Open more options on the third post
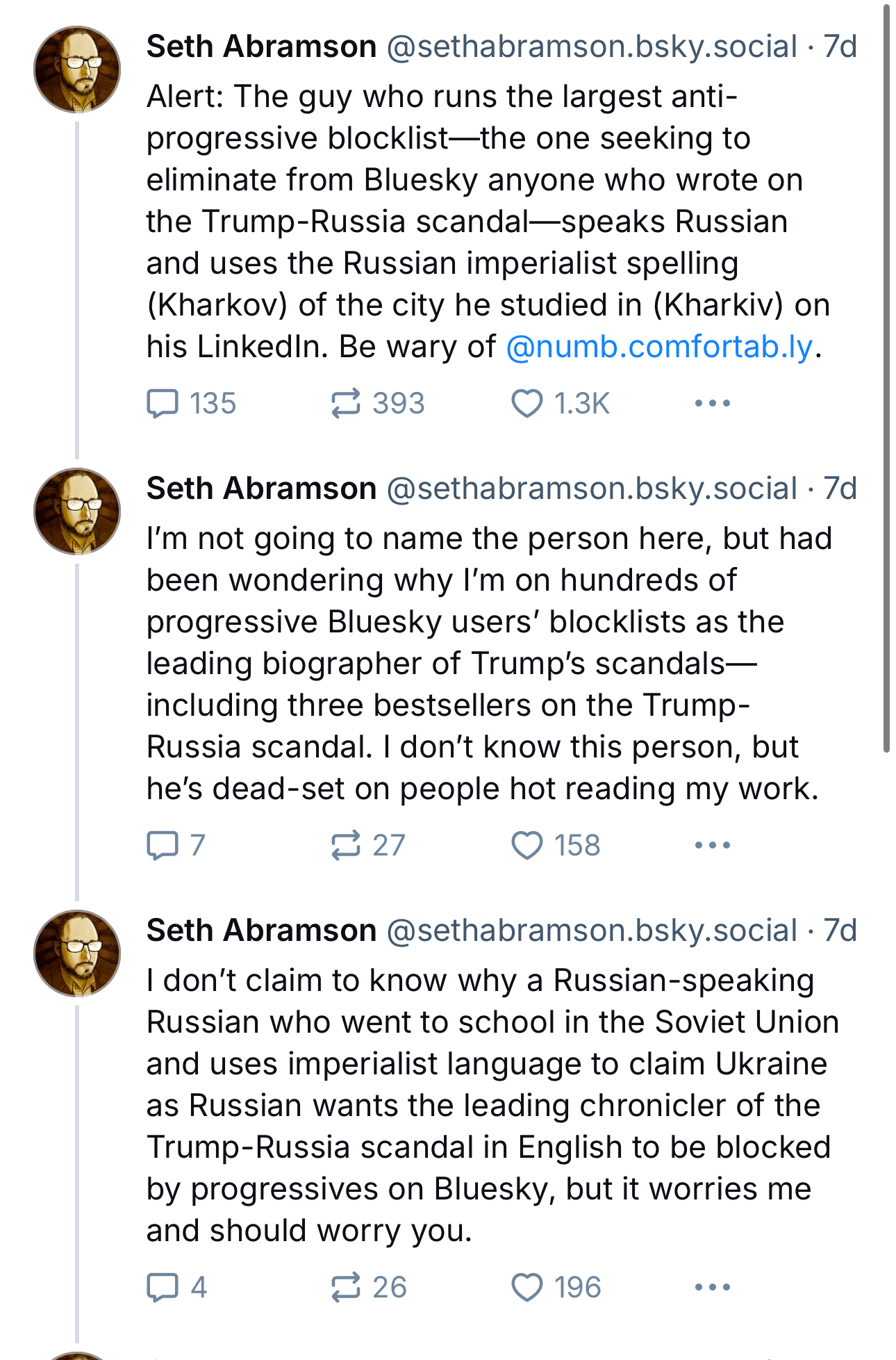Viewport: 896px width, 1360px height. [712, 1287]
